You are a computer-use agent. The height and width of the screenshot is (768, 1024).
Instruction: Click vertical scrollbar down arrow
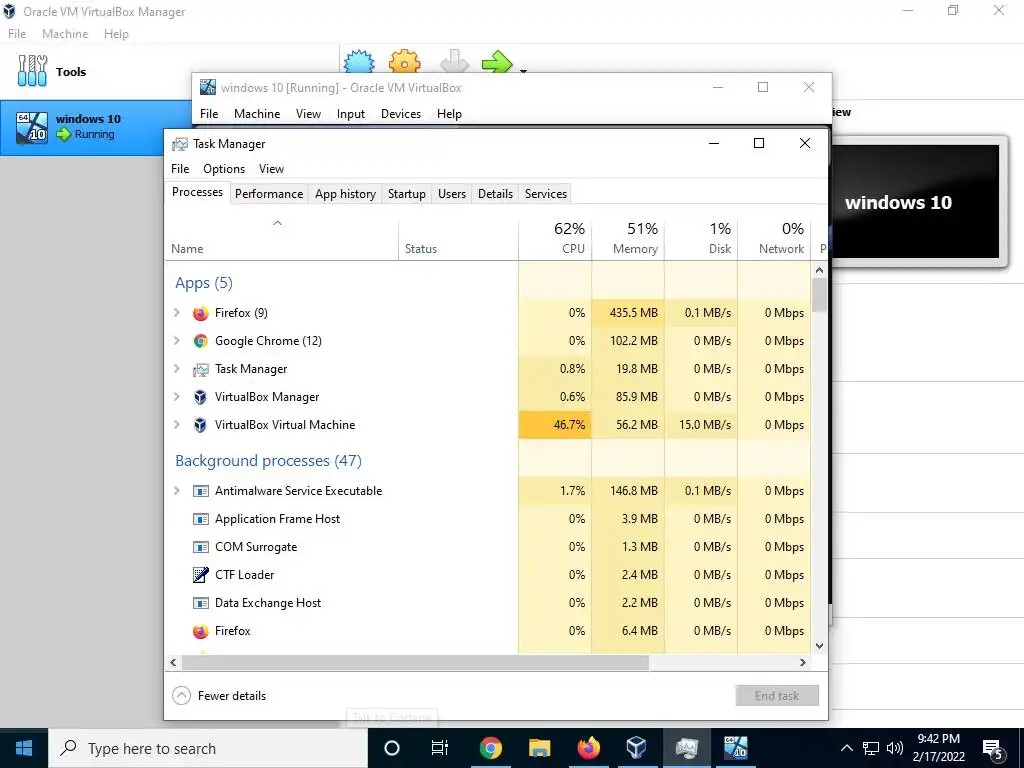(820, 646)
